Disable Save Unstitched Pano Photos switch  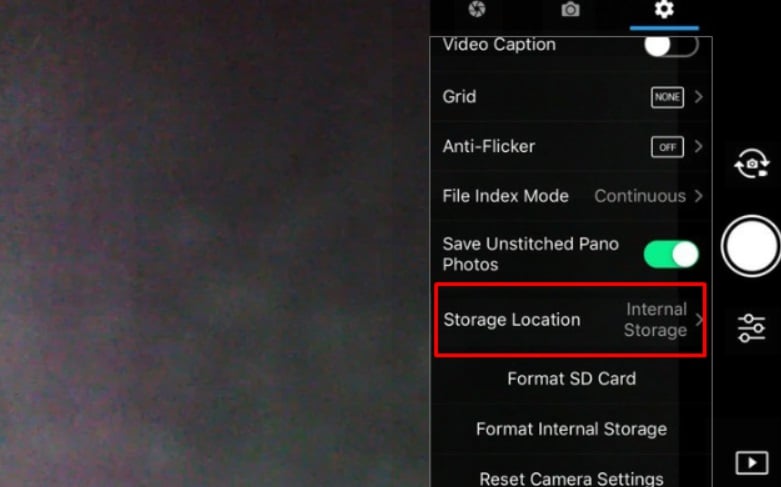[670, 254]
